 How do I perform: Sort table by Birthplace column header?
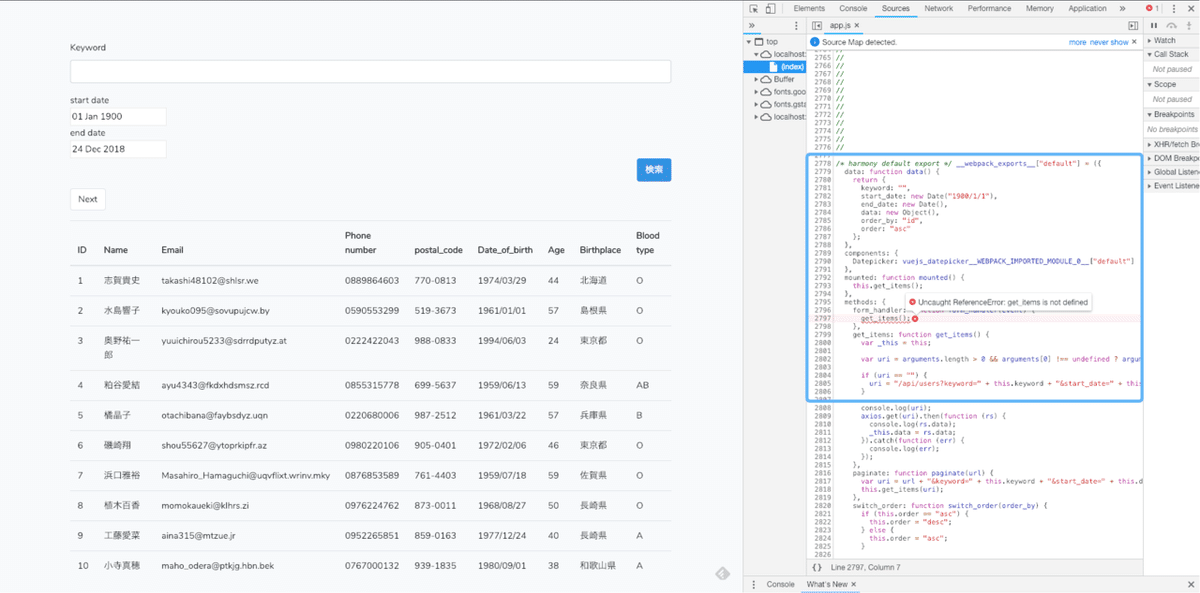click(600, 250)
